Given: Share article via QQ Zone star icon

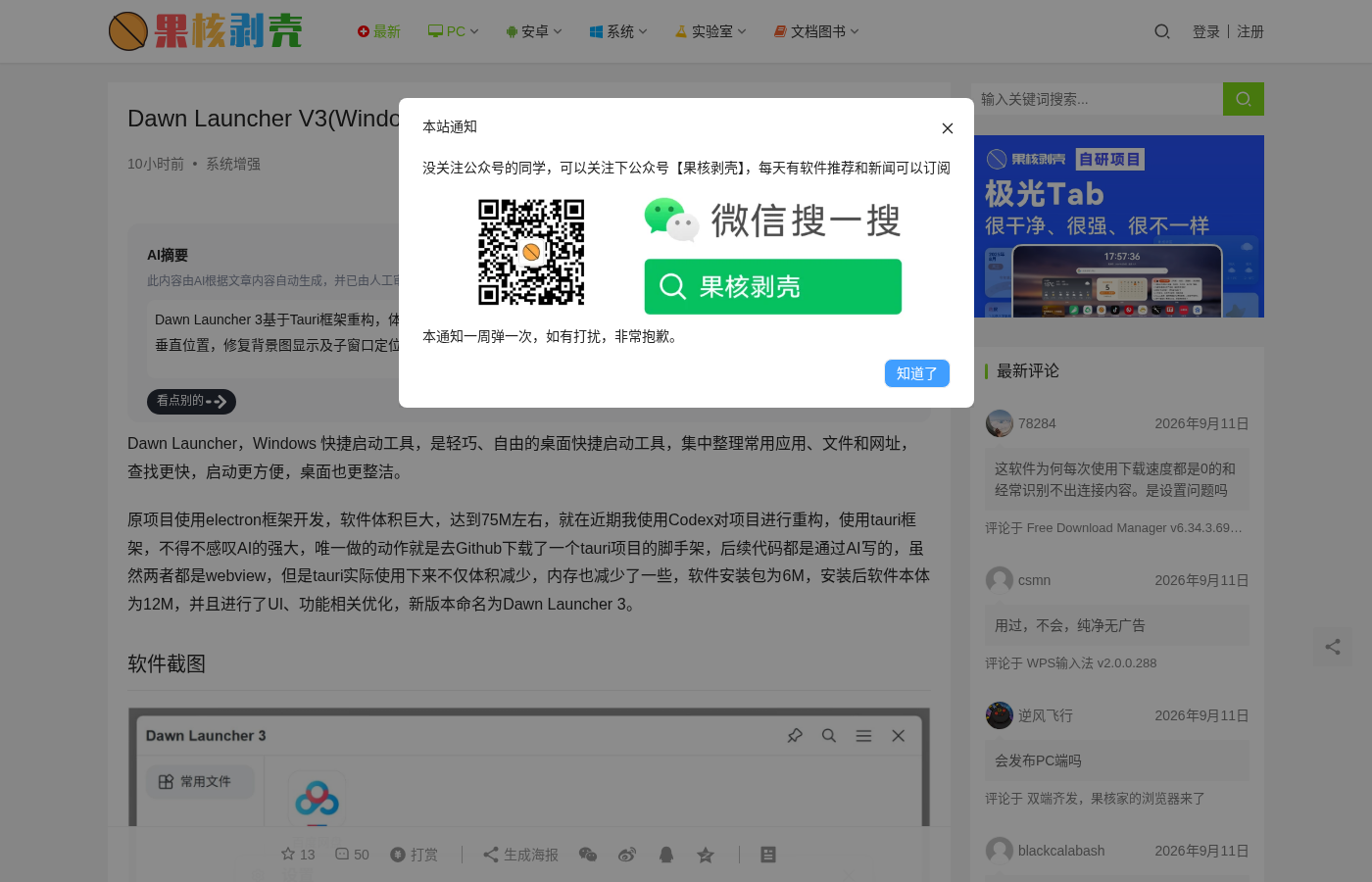Looking at the screenshot, I should click(706, 855).
